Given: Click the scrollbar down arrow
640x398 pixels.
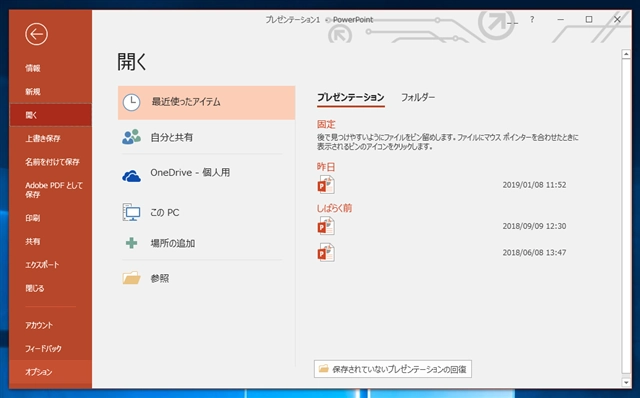Looking at the screenshot, I should [x=626, y=382].
